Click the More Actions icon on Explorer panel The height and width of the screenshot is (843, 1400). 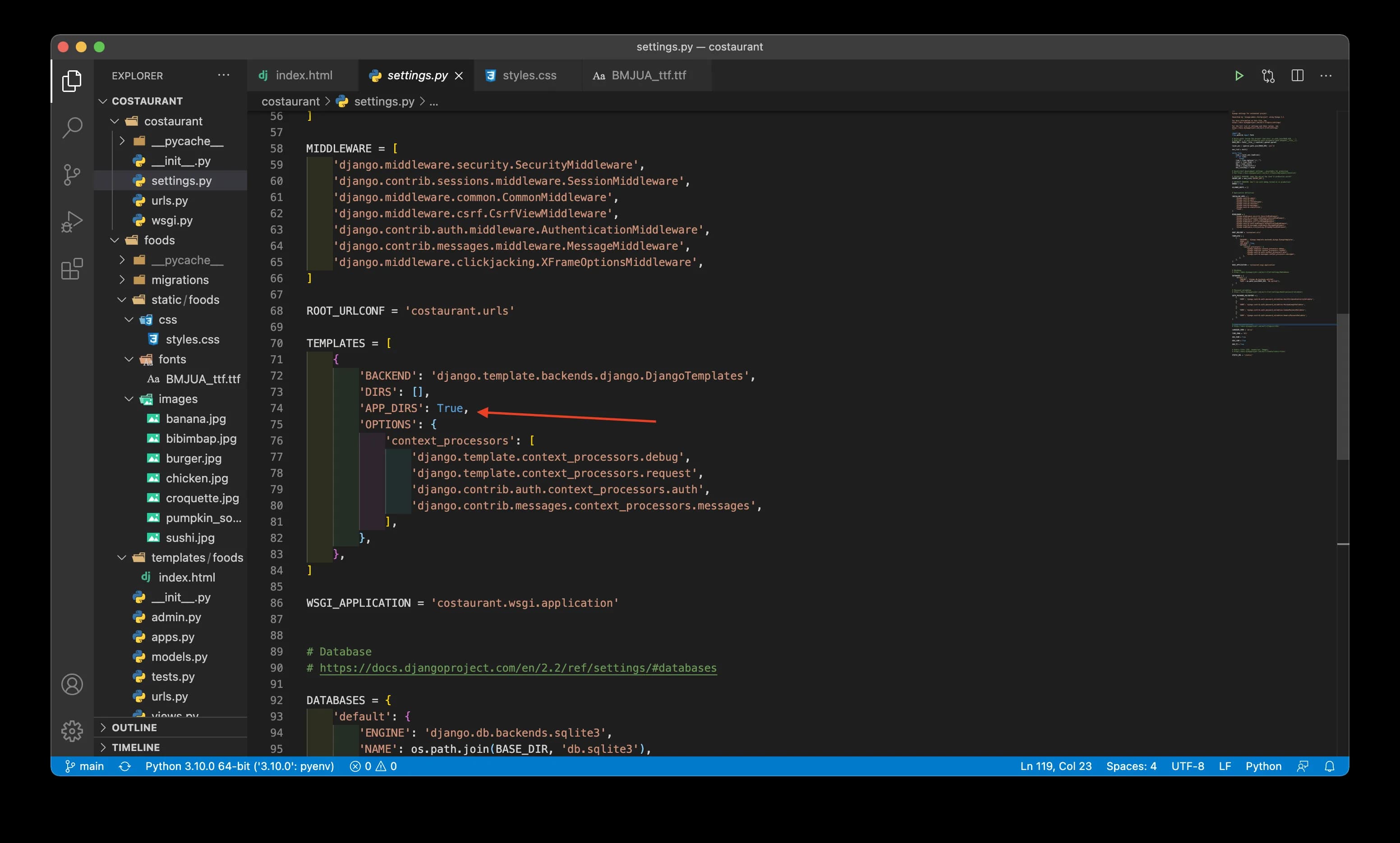(224, 75)
